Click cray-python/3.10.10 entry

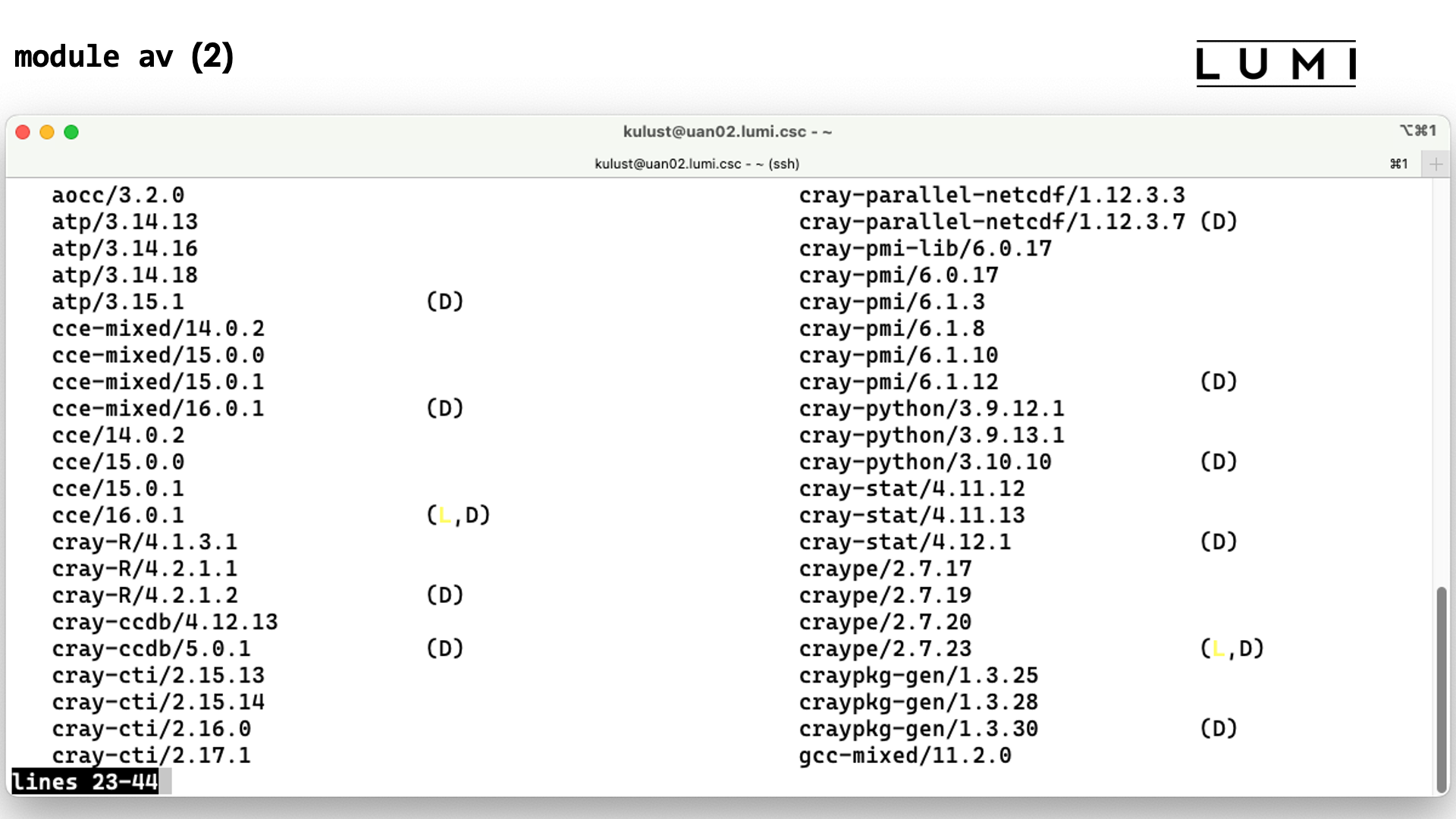pyautogui.click(x=925, y=462)
